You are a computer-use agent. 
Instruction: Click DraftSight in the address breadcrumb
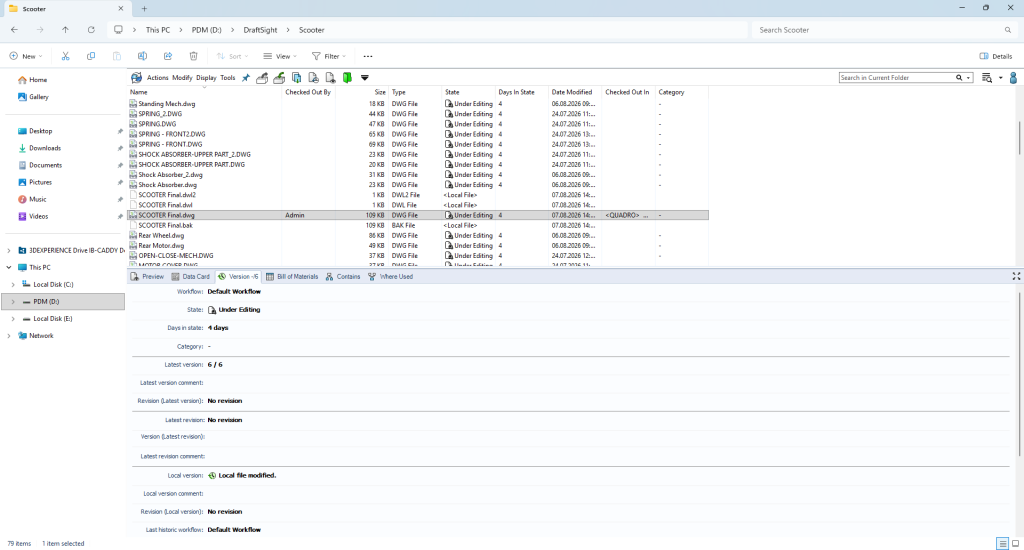[x=260, y=30]
